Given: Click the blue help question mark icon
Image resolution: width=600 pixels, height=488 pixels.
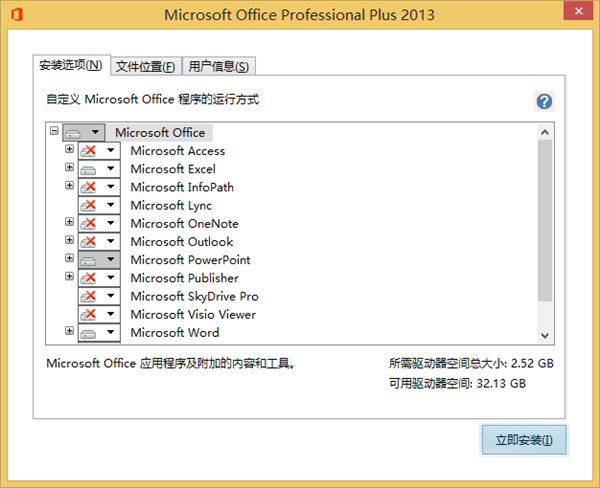Looking at the screenshot, I should click(544, 101).
